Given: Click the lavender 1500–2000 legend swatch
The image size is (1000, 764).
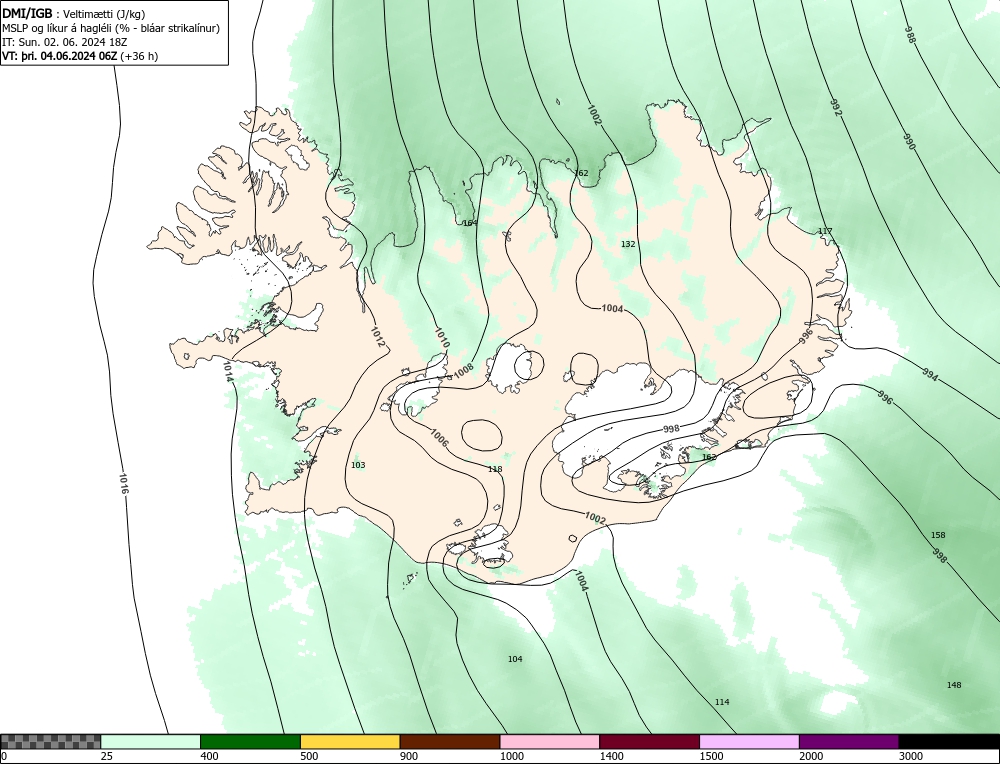Looking at the screenshot, I should 749,742.
